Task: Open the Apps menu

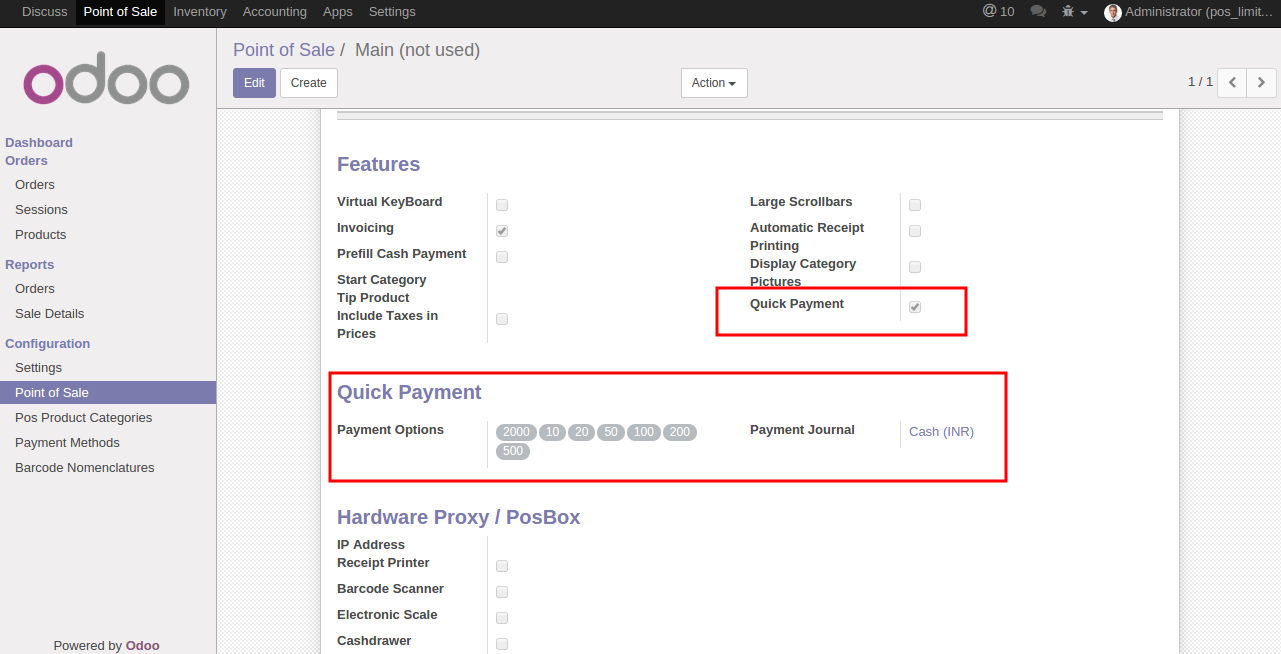Action: tap(338, 12)
